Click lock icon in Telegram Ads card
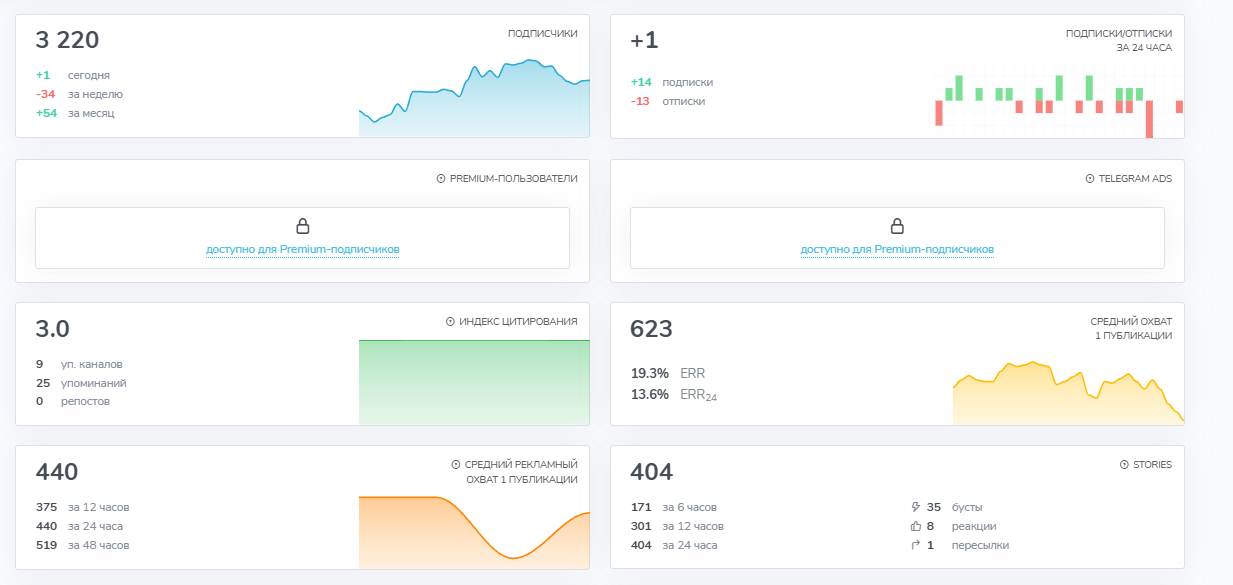Image resolution: width=1233 pixels, height=585 pixels. tap(897, 226)
